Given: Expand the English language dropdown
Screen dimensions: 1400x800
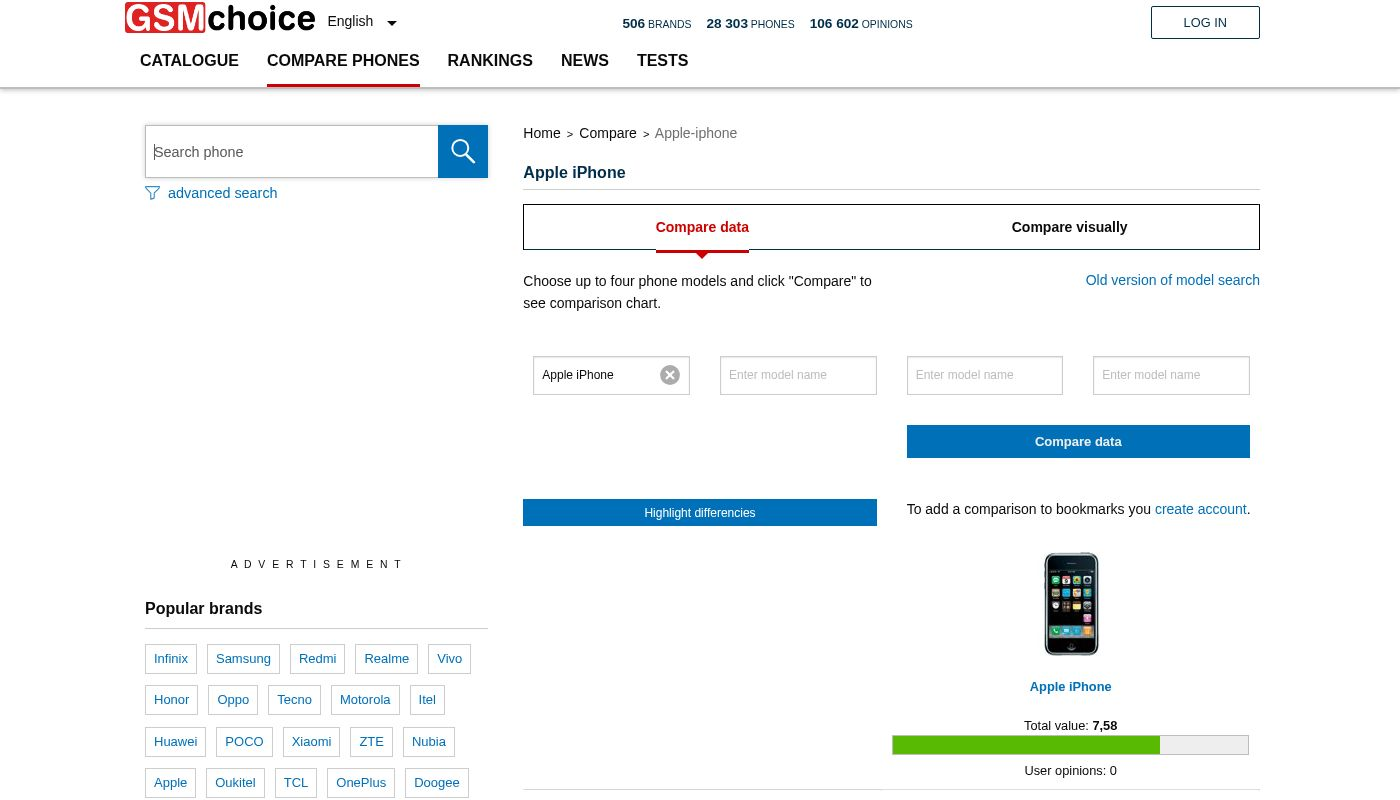Looking at the screenshot, I should 362,22.
